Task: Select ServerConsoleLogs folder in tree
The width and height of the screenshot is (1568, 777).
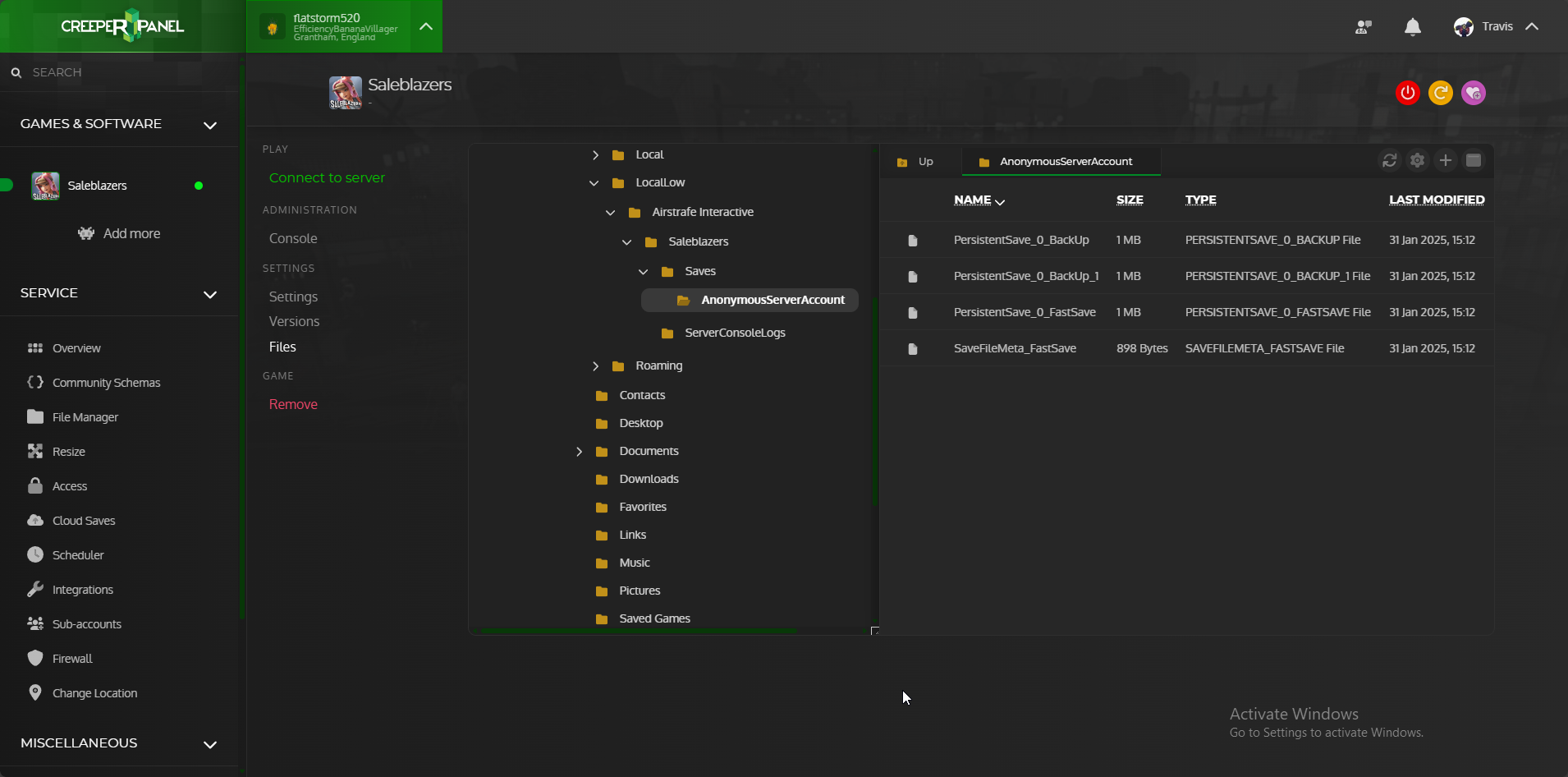Action: pyautogui.click(x=735, y=333)
